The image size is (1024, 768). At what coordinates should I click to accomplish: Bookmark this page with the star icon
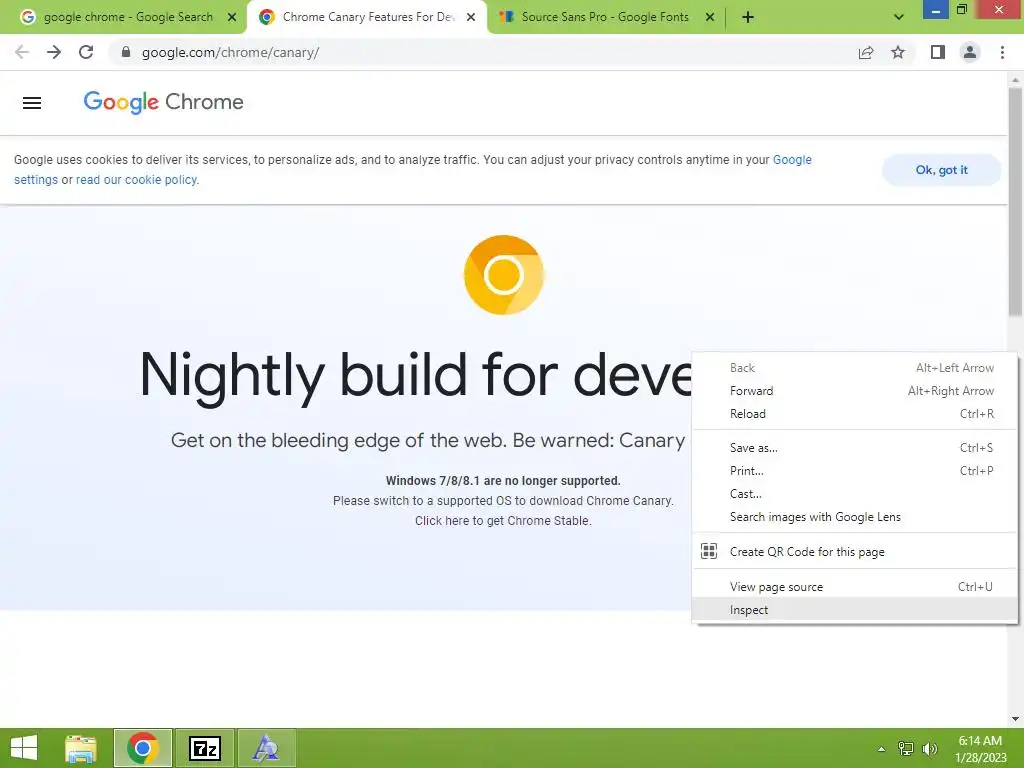pos(898,52)
